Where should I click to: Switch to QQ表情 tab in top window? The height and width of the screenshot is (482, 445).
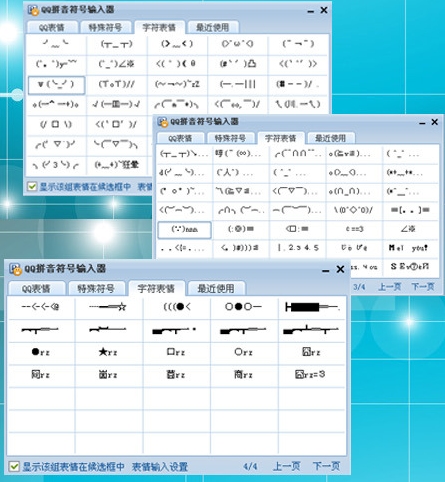(x=52, y=27)
